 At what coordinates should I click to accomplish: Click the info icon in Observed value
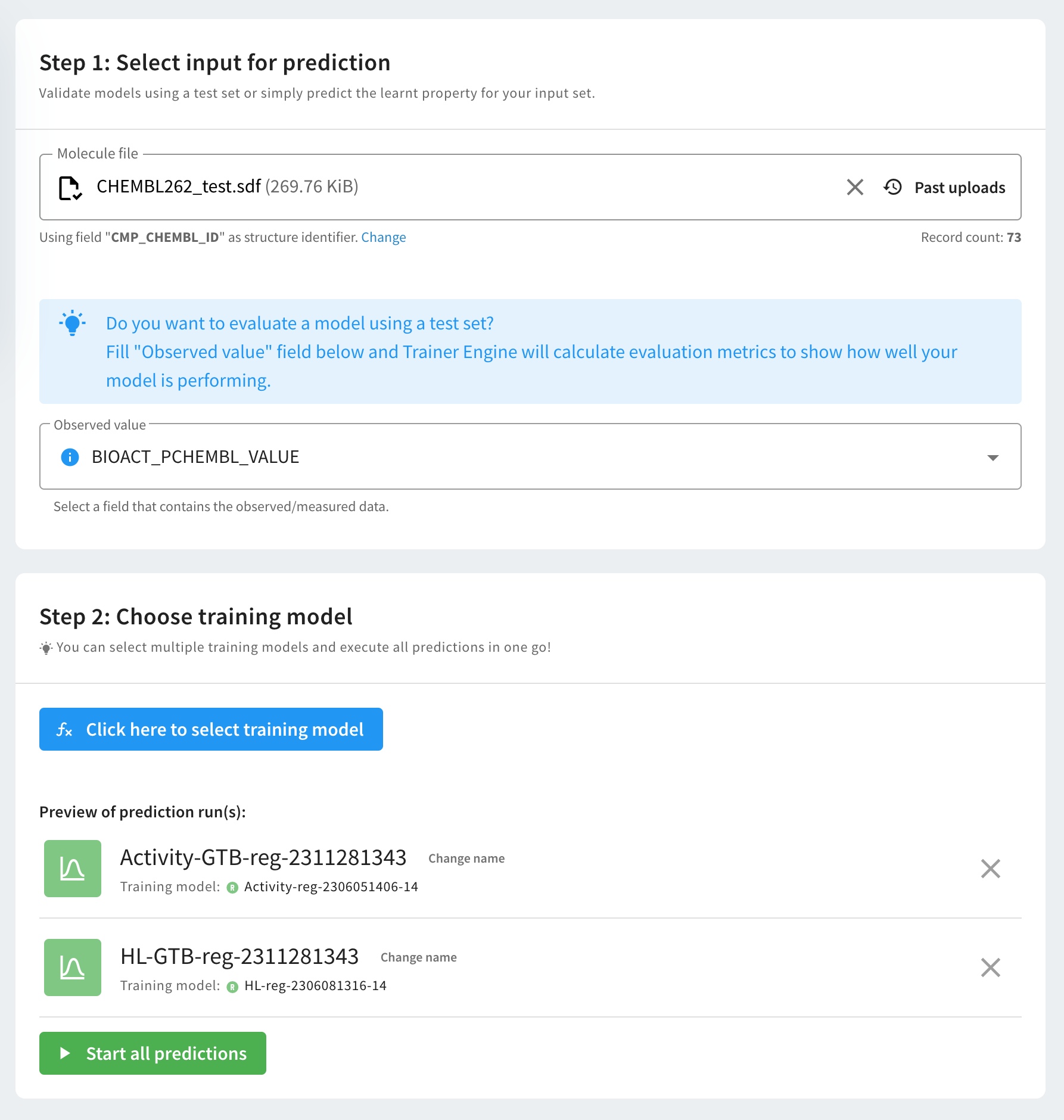tap(70, 457)
